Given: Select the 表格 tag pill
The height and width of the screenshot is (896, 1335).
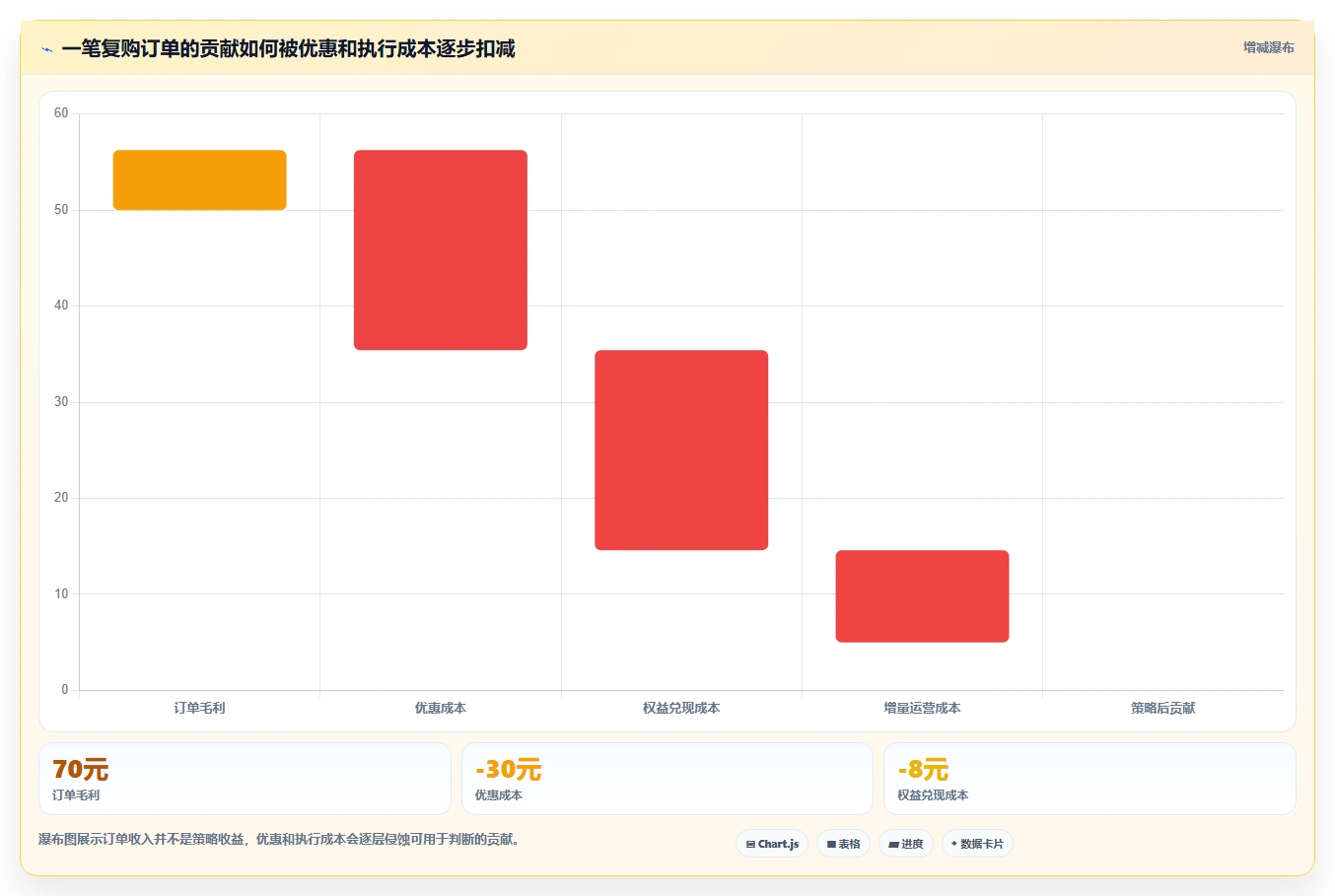Looking at the screenshot, I should (843, 844).
